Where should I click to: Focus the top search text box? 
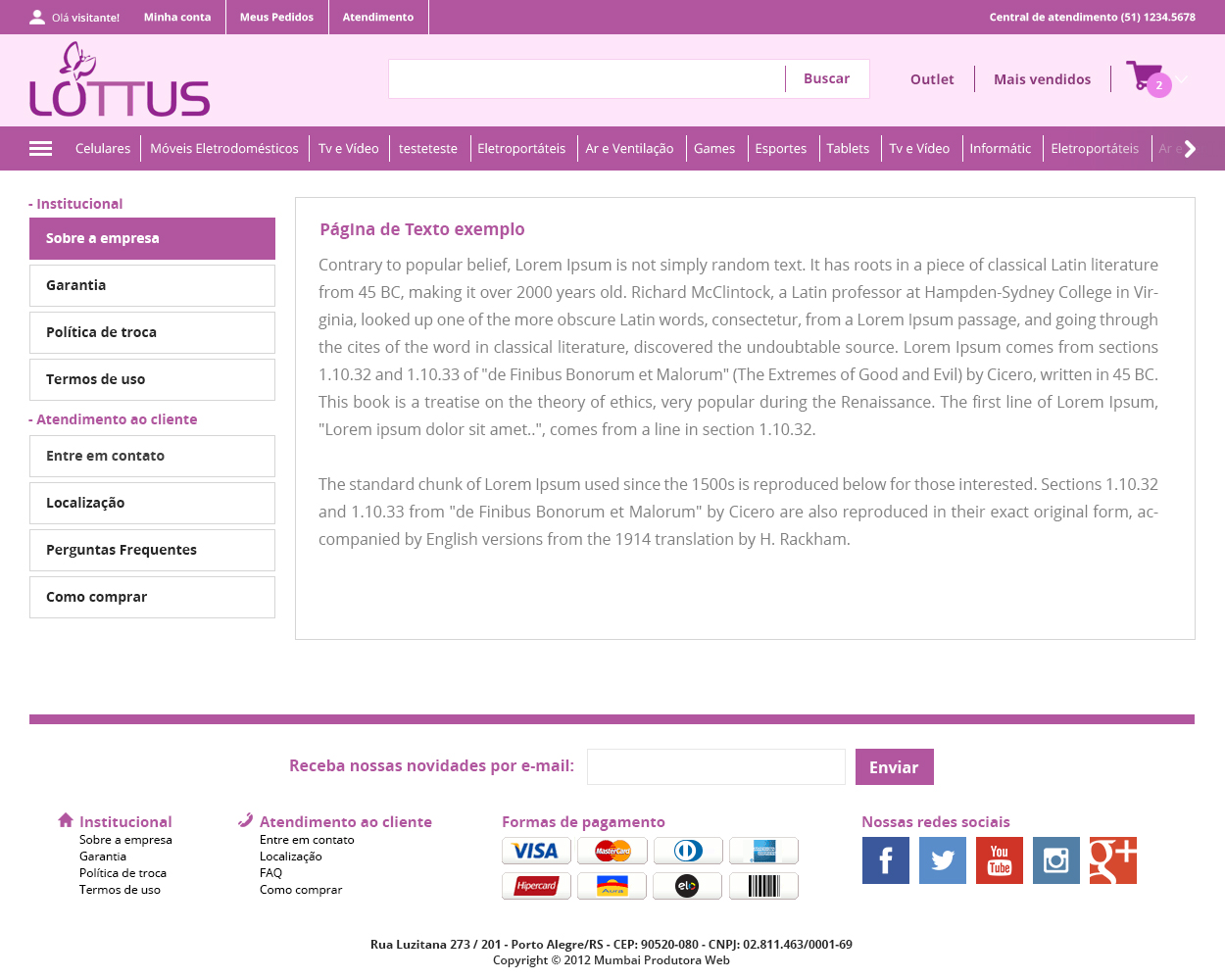pos(587,79)
